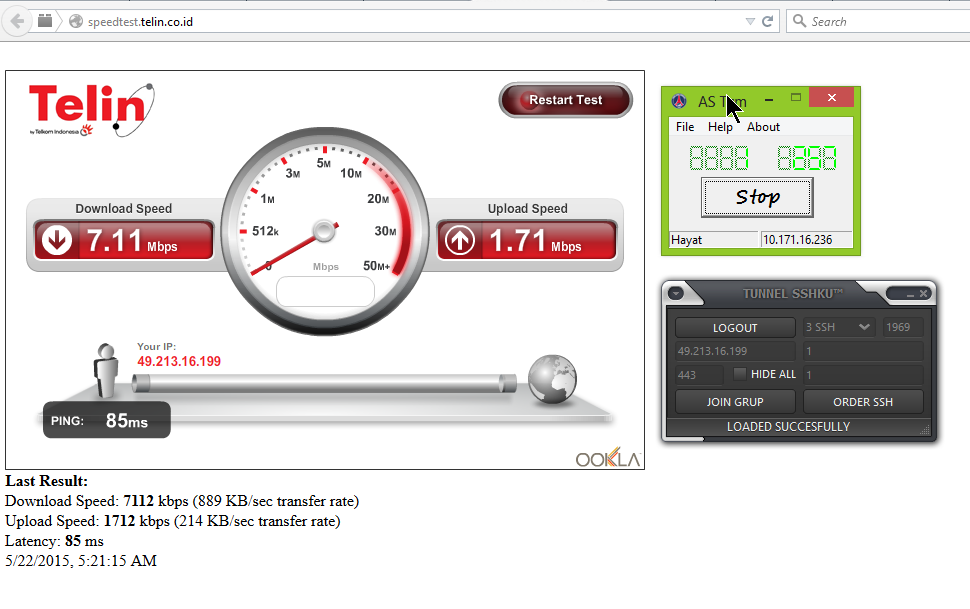Click the Stop button in AS Team
Viewport: 970px width, 609px height.
coord(757,197)
